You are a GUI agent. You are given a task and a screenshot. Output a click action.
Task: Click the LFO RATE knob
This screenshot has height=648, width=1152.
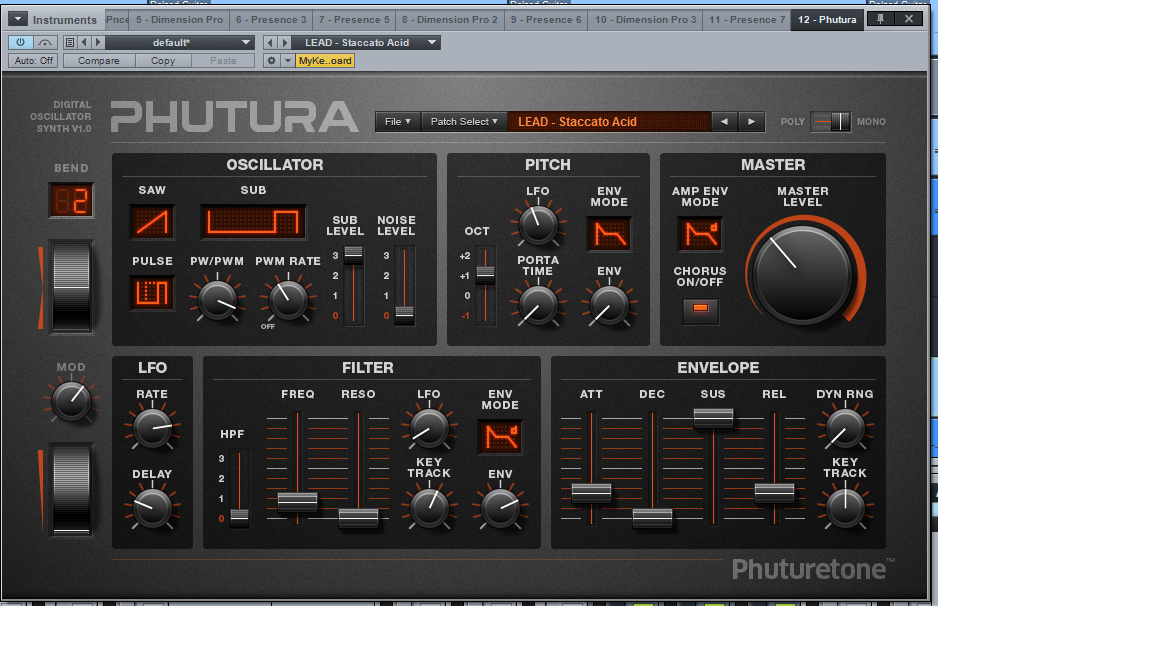pyautogui.click(x=152, y=429)
